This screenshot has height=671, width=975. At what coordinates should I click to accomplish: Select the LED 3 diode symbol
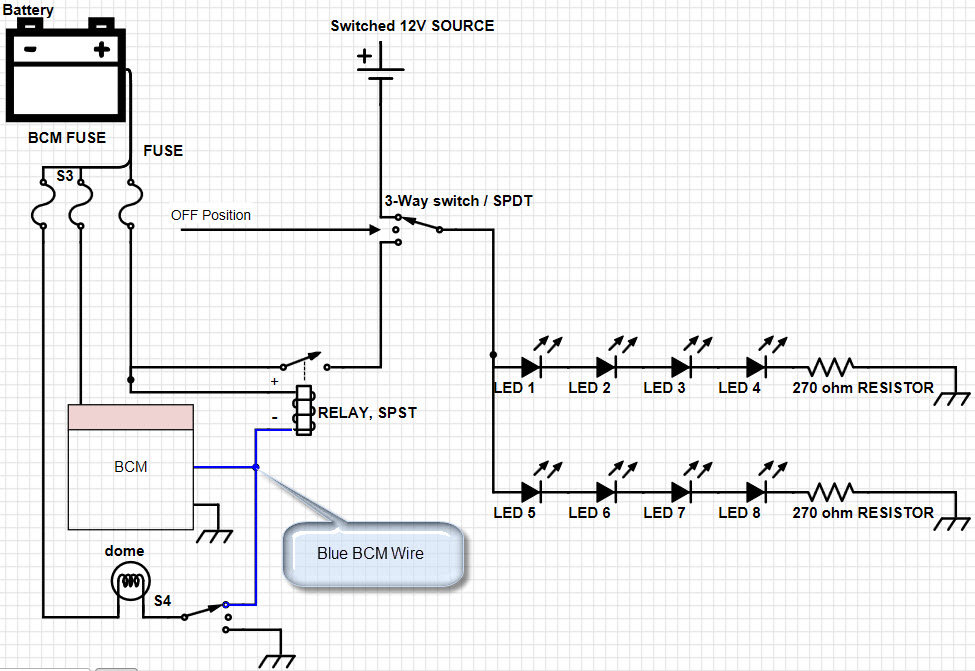[x=681, y=366]
